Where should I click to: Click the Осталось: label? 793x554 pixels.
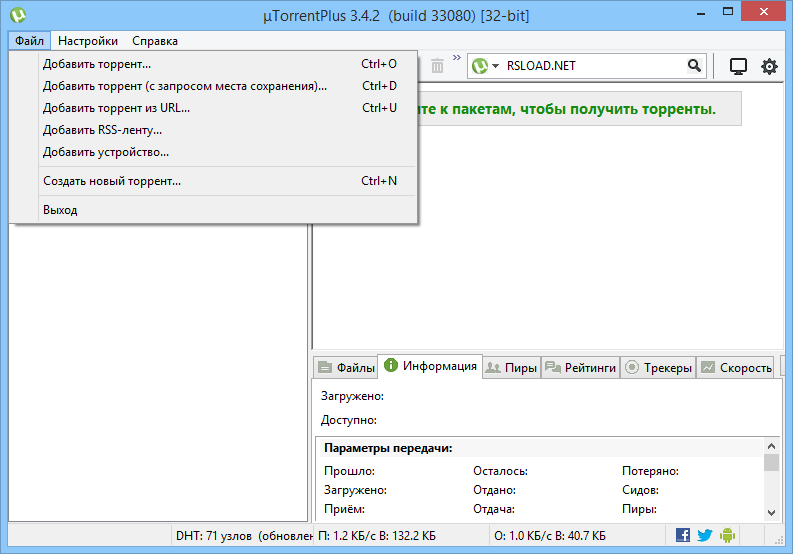pyautogui.click(x=500, y=471)
